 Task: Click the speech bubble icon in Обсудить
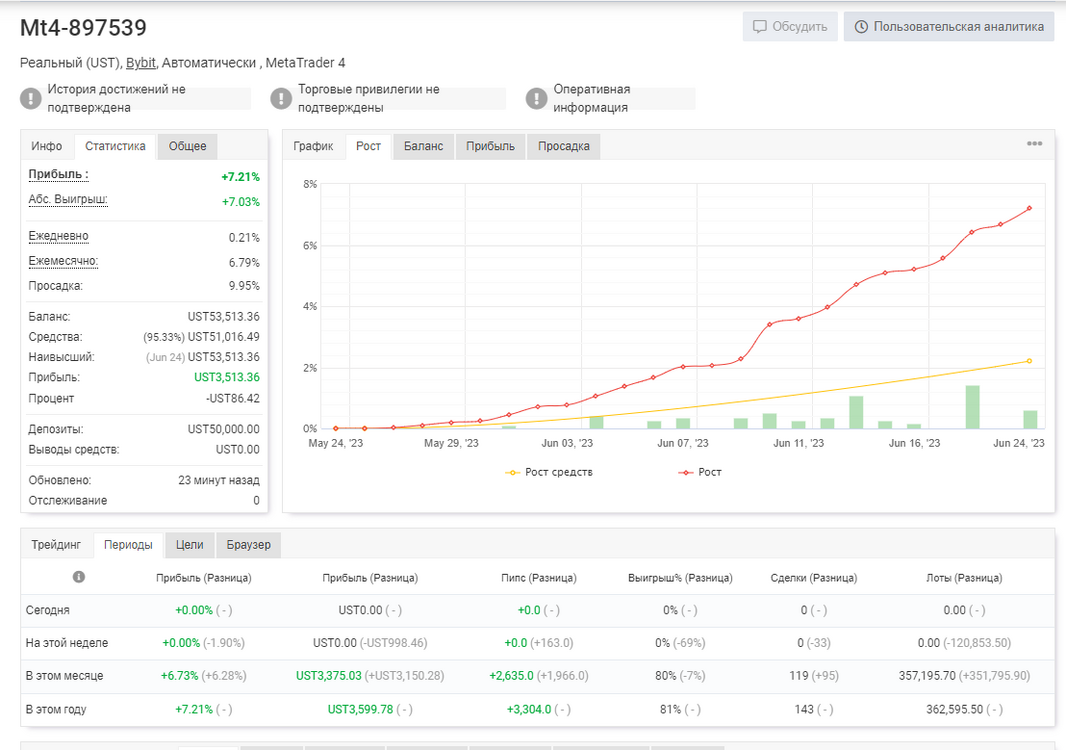pos(759,27)
